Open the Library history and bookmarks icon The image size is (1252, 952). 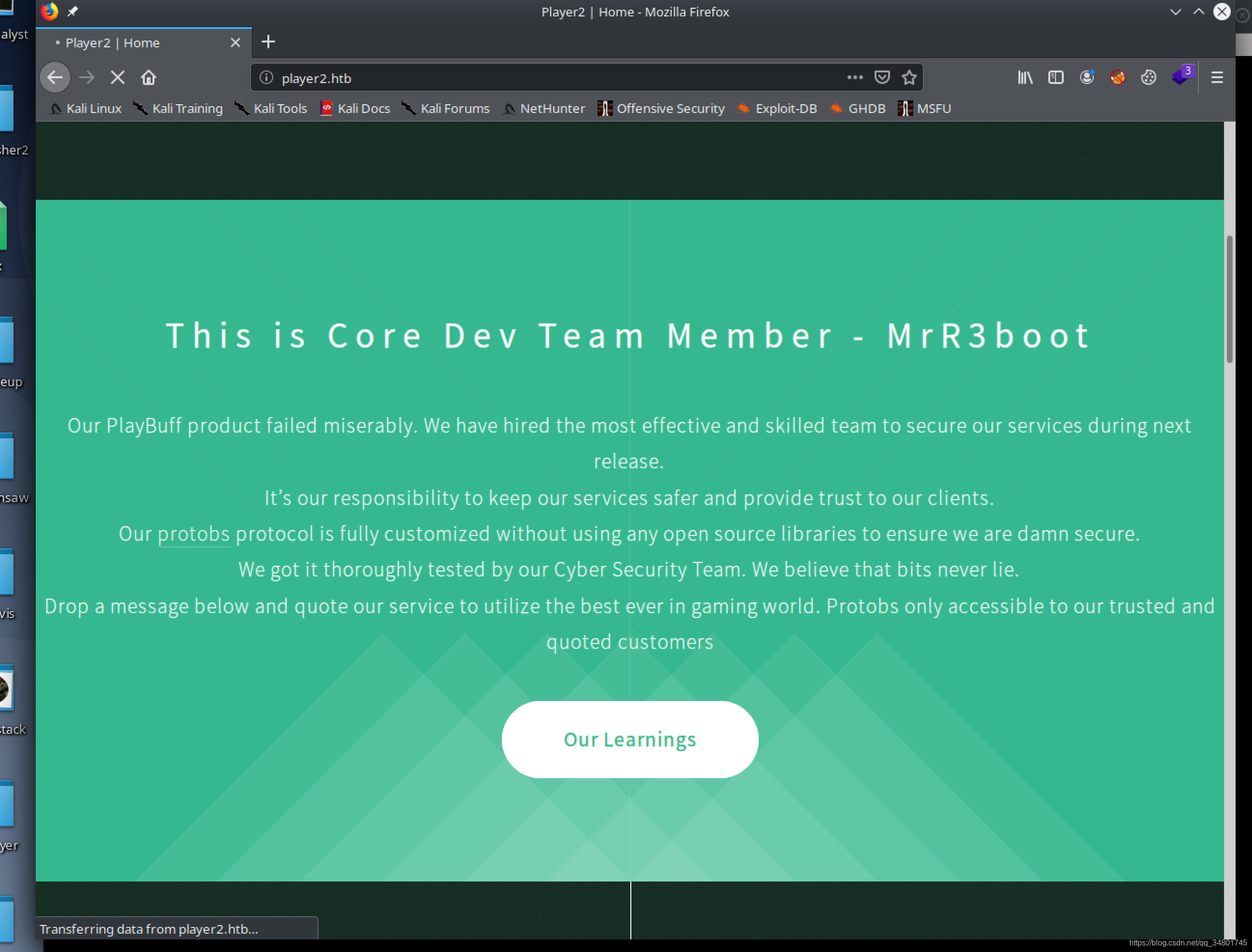pyautogui.click(x=1025, y=78)
